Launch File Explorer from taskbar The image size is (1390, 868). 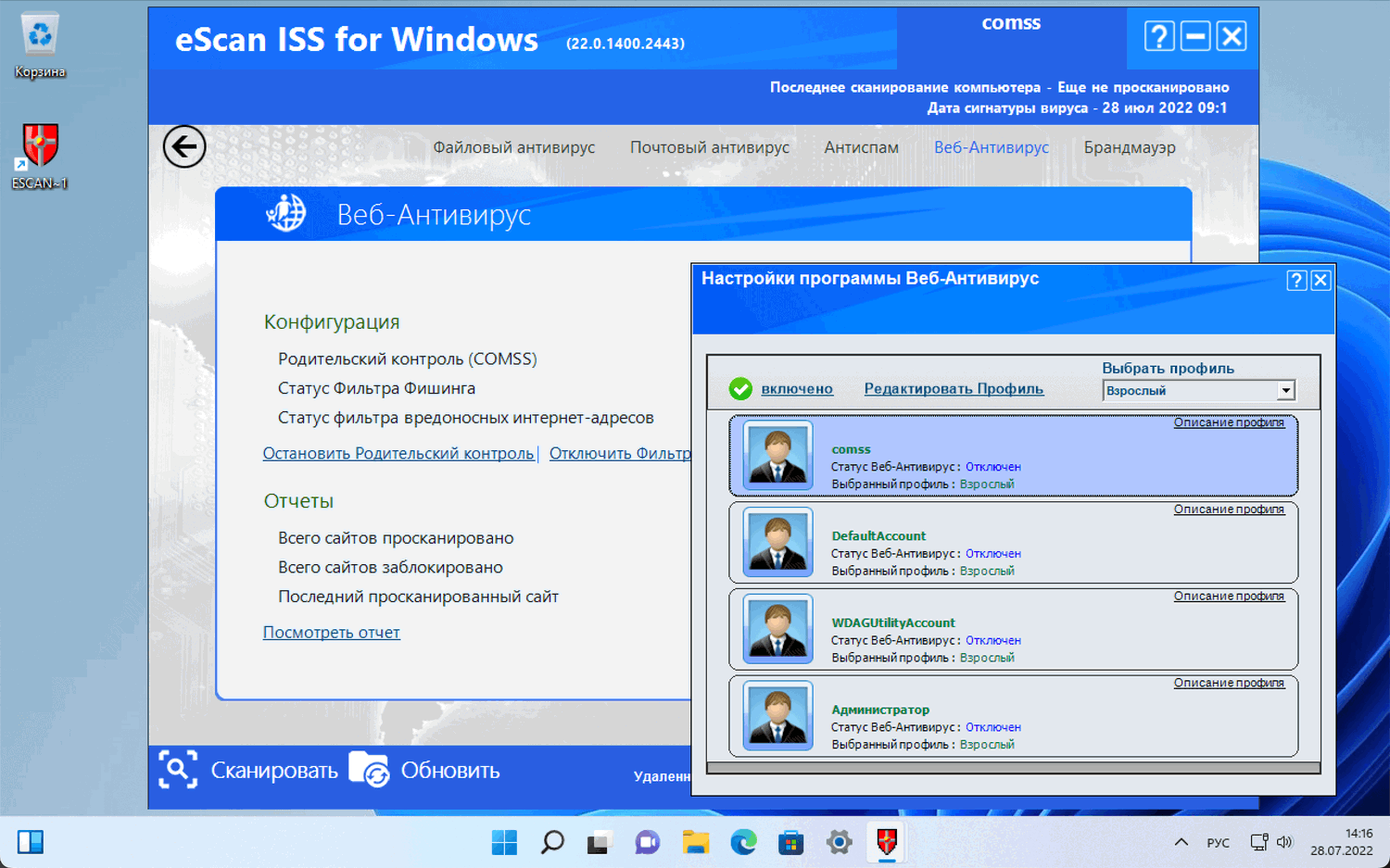pos(696,842)
